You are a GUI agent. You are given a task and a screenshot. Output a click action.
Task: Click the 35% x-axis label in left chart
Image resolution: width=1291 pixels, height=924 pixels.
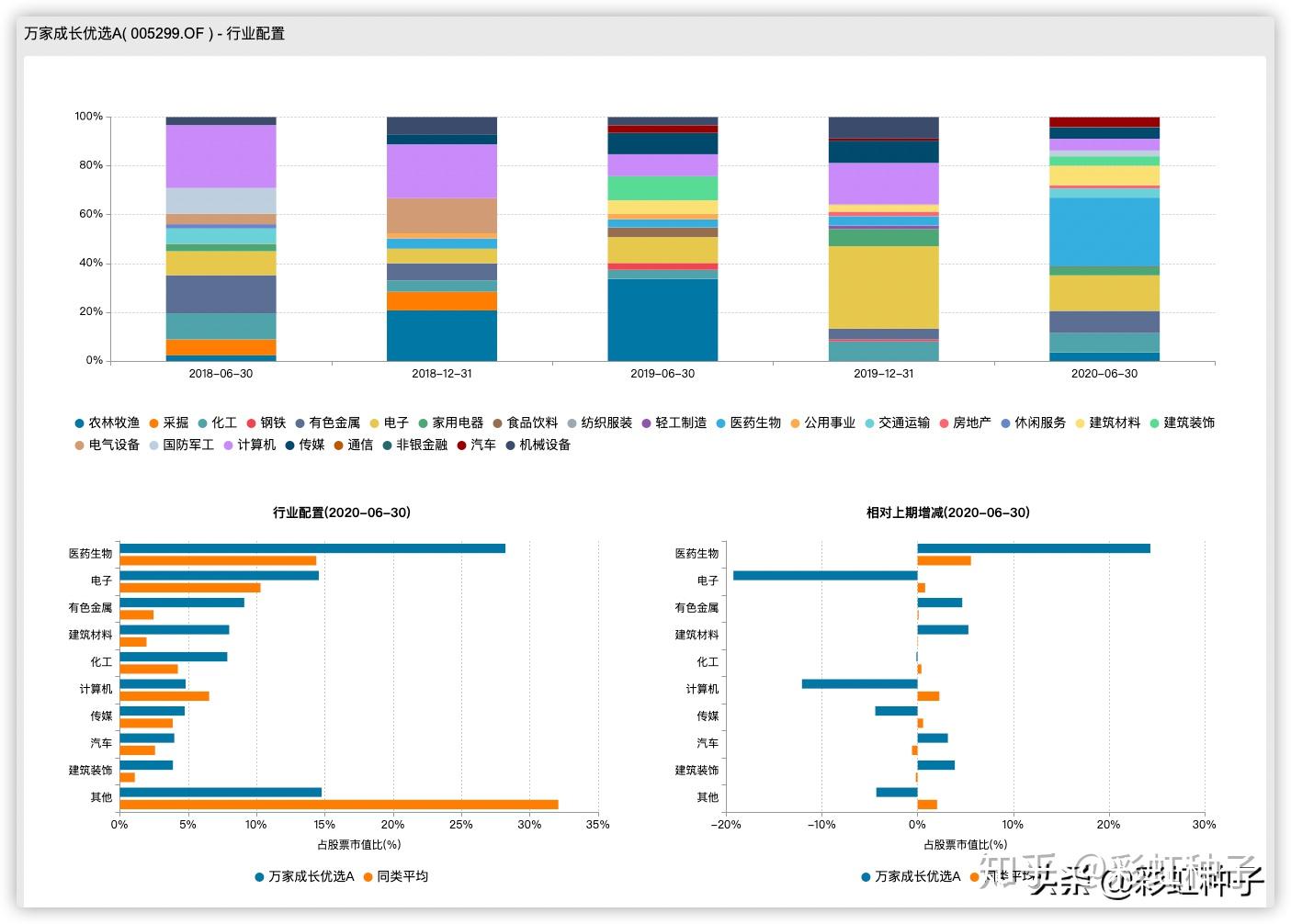click(598, 825)
